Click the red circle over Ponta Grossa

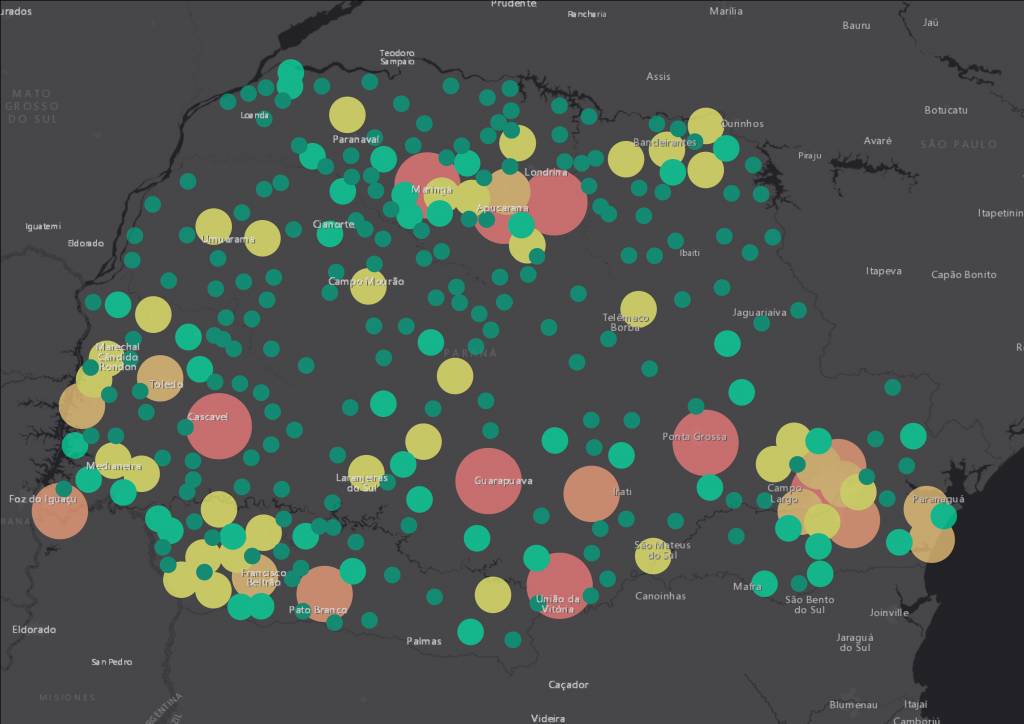click(705, 442)
